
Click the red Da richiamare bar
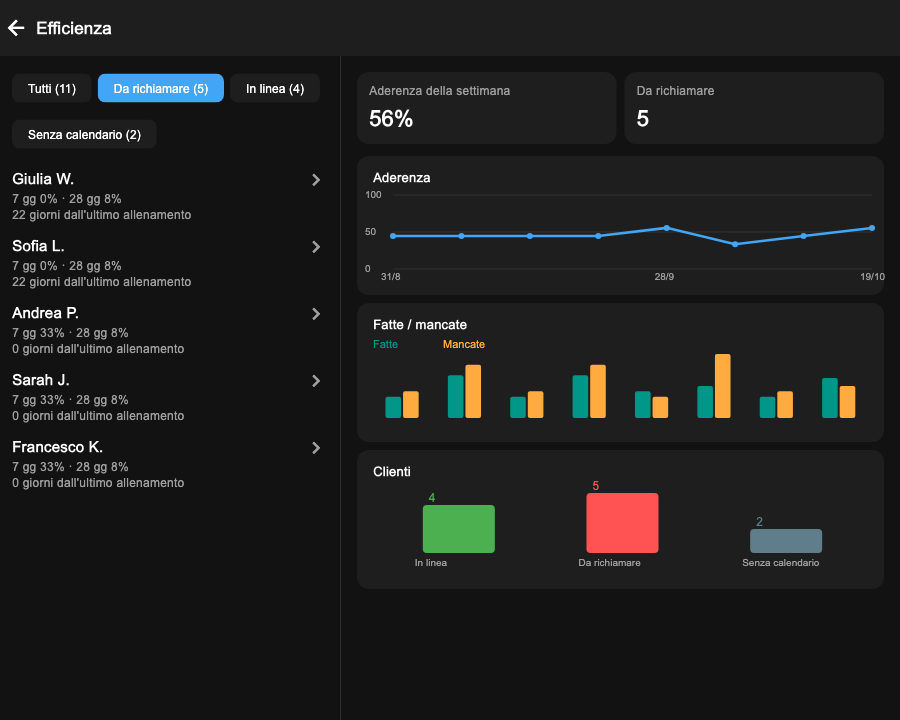(x=622, y=523)
